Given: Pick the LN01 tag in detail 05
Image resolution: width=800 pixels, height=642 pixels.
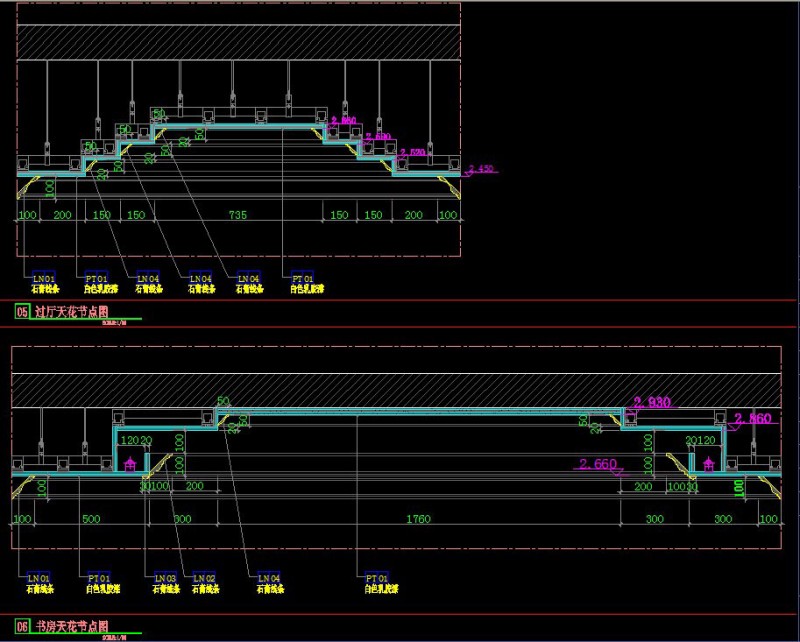Looking at the screenshot, I should (x=44, y=279).
